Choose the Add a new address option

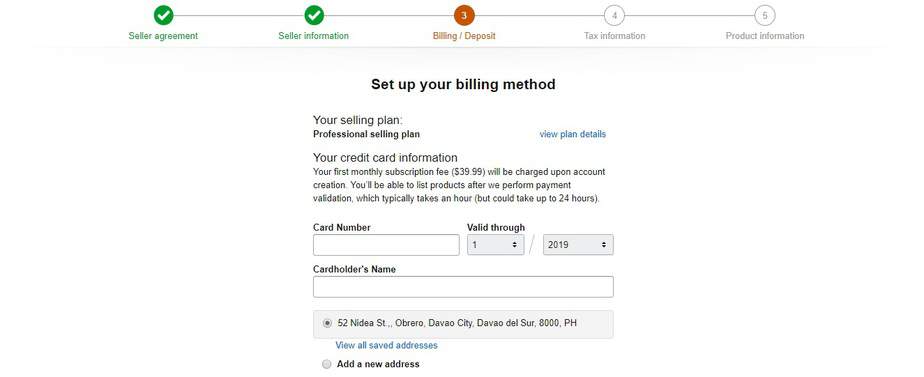[327, 364]
